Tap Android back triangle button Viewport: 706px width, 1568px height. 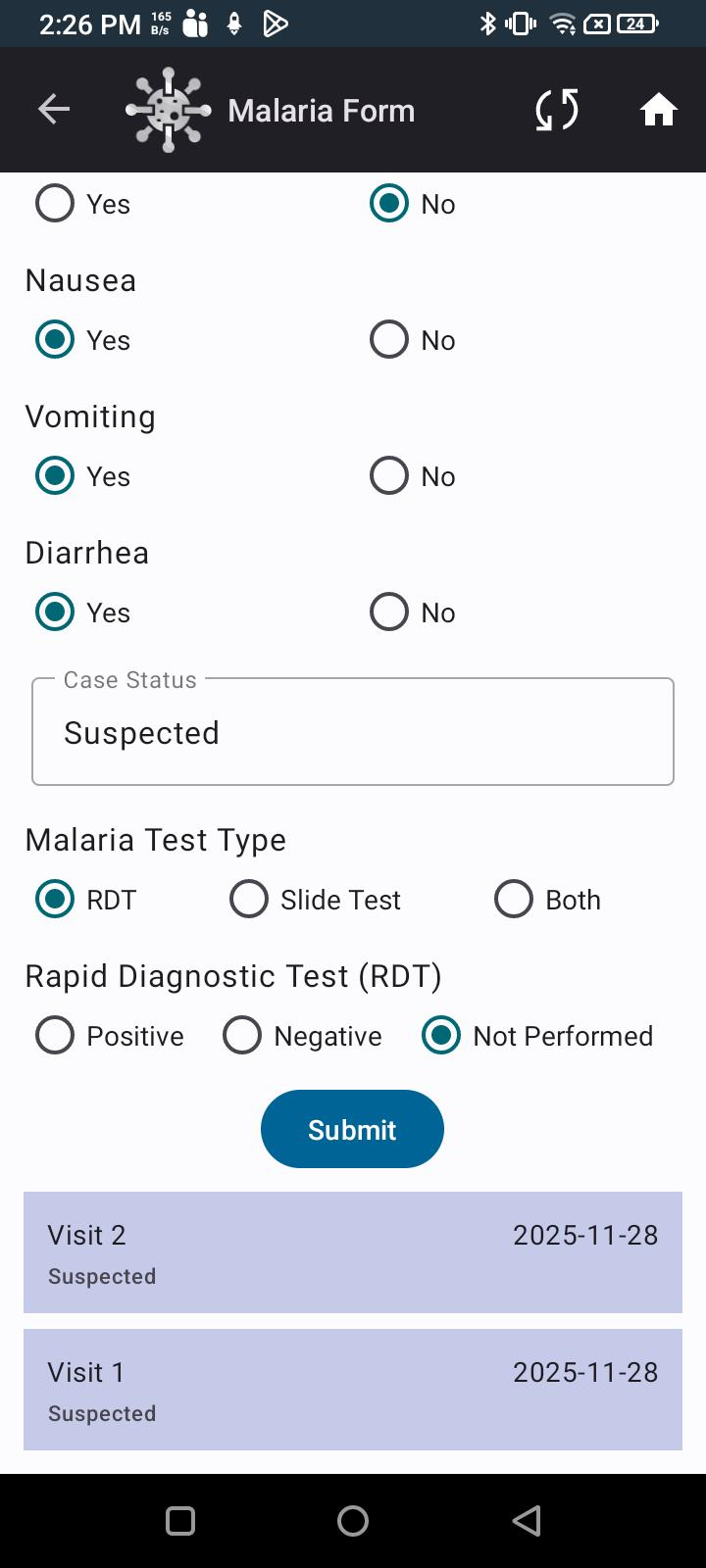(x=527, y=1521)
